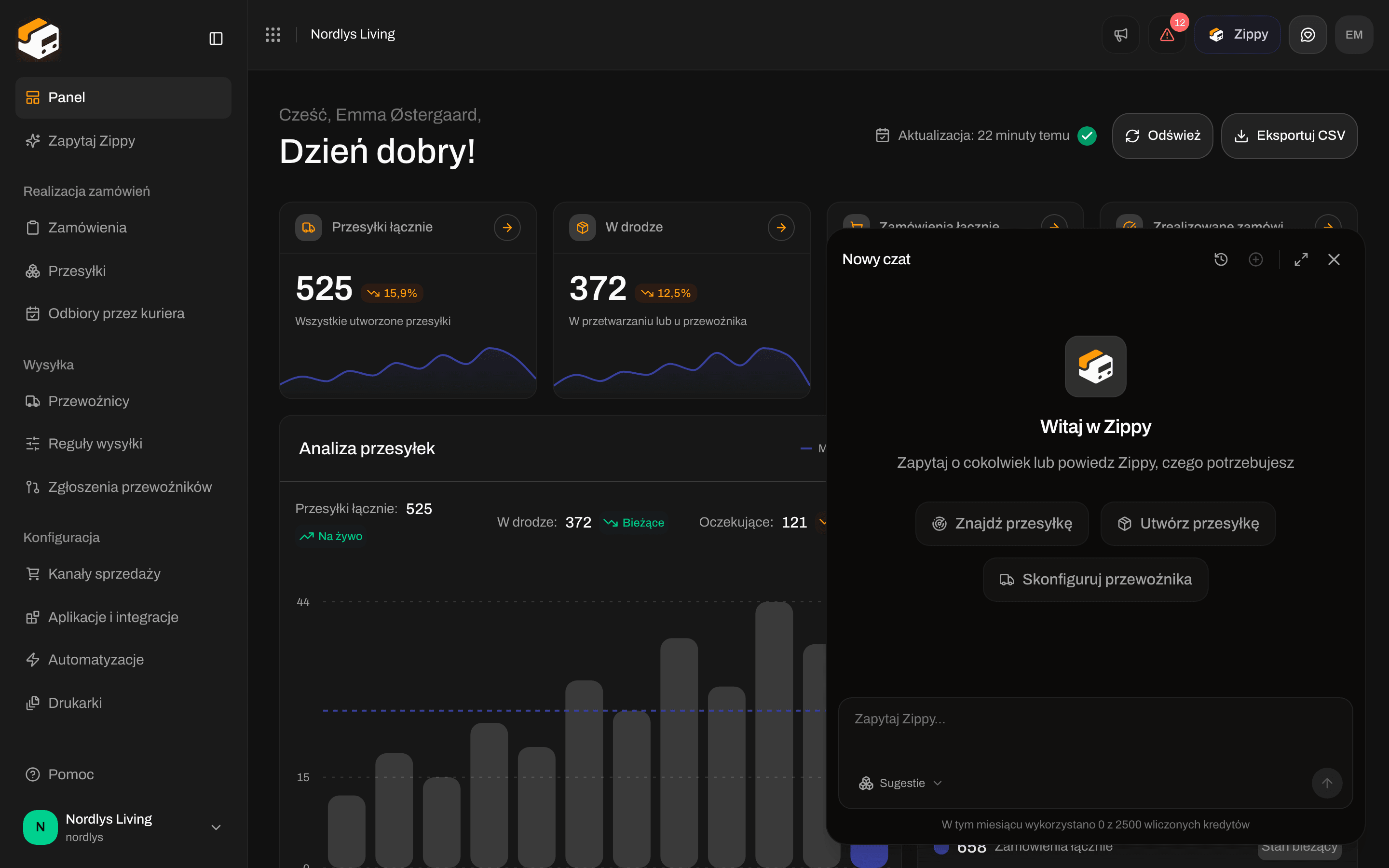Viewport: 1389px width, 868px height.
Task: Open Przesyłki łącznie card arrow
Action: point(507,227)
